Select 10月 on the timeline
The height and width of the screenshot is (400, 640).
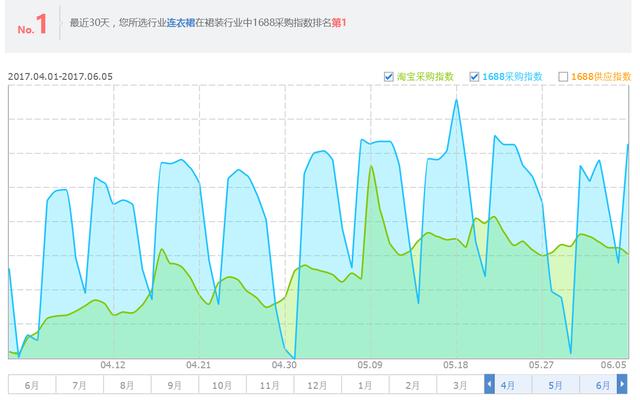click(x=222, y=384)
